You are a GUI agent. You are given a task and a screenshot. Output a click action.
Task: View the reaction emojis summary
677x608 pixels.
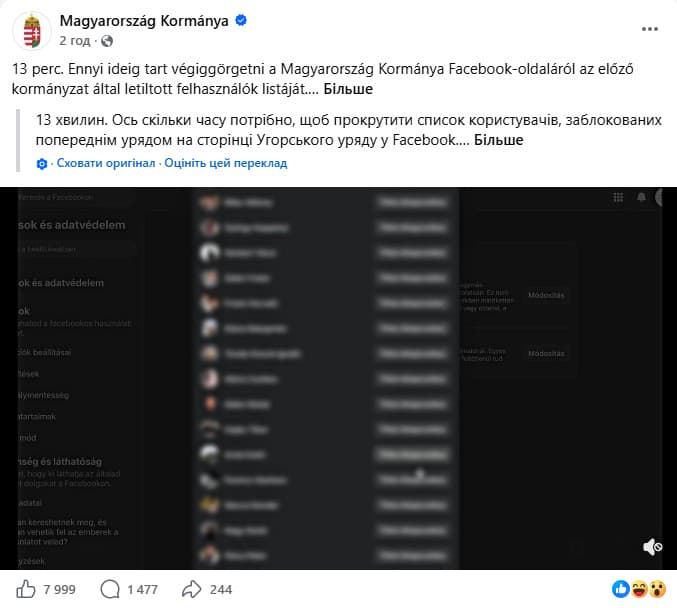coord(639,589)
